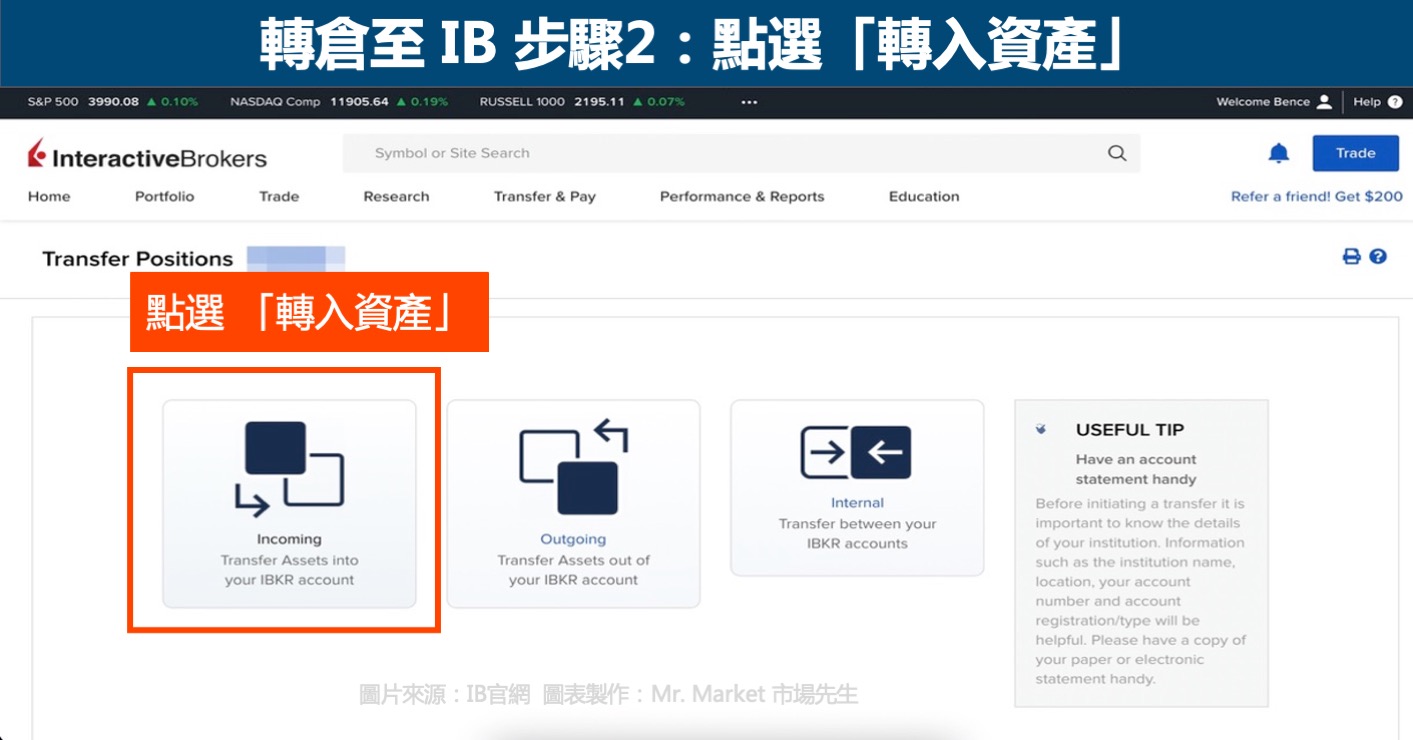Click the Welcome Bence text
This screenshot has width=1413, height=740.
(1263, 102)
